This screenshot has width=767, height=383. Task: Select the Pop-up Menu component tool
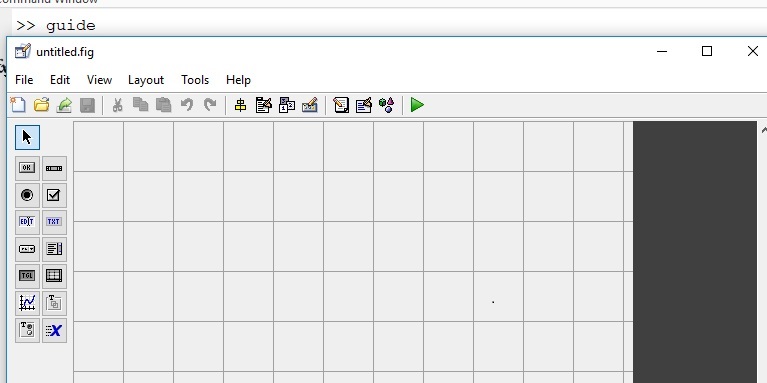coord(27,249)
